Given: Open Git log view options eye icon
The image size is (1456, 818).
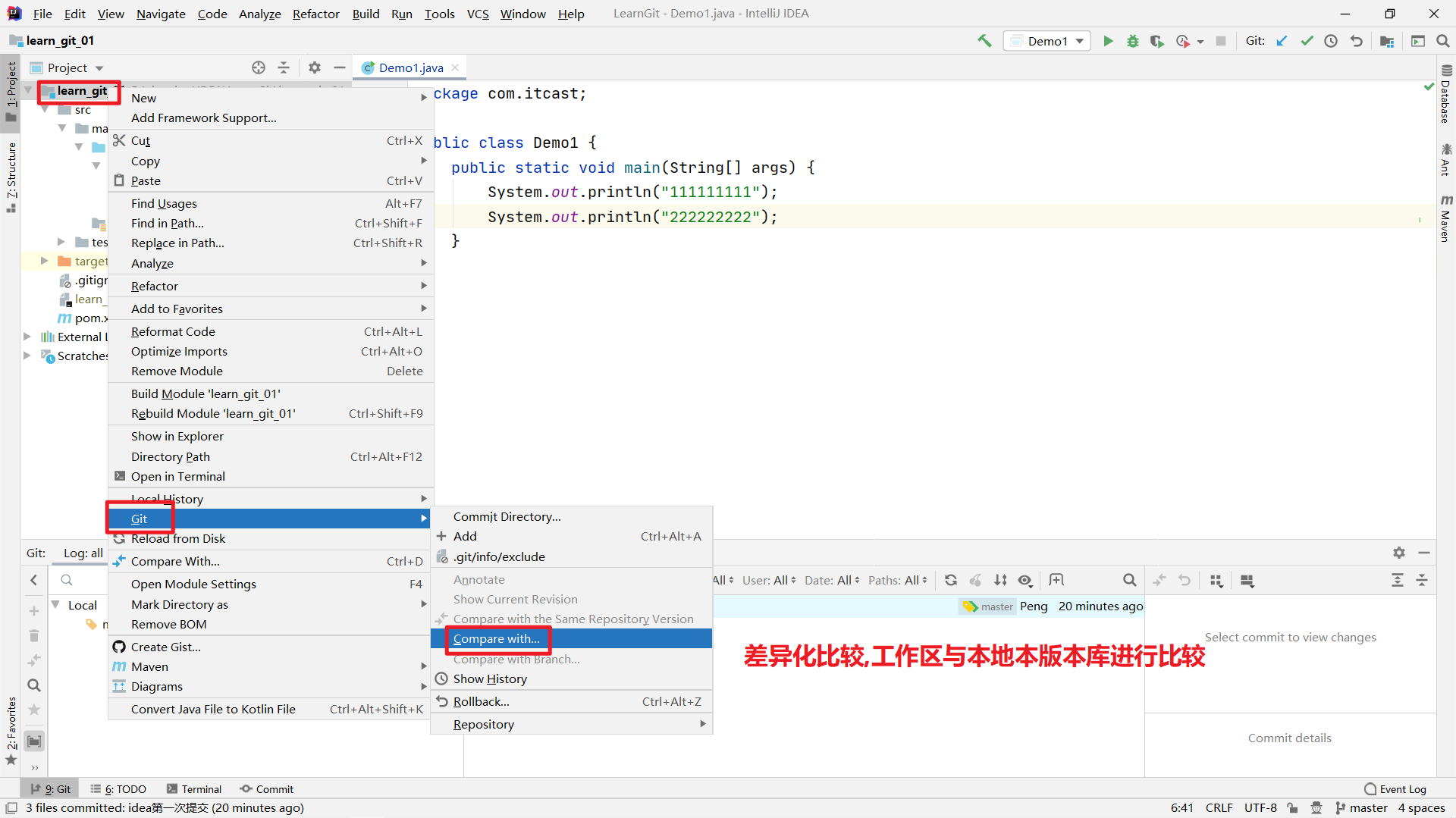Looking at the screenshot, I should (x=1025, y=580).
